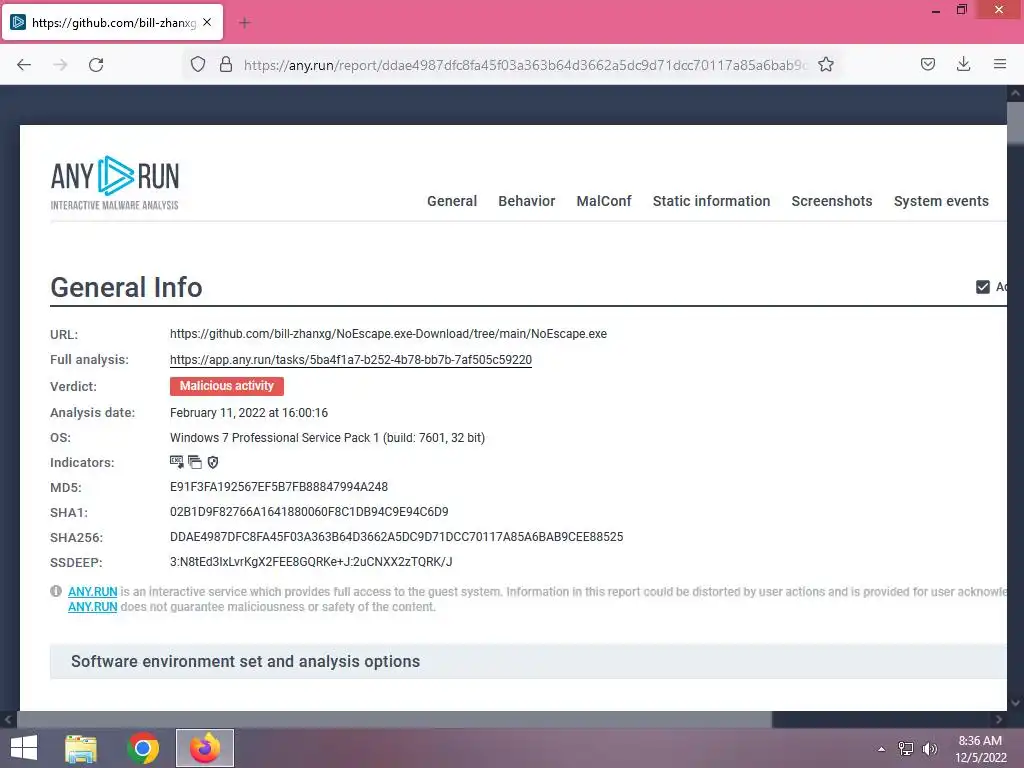Click the scroll left arrow
The height and width of the screenshot is (768, 1024).
point(8,720)
